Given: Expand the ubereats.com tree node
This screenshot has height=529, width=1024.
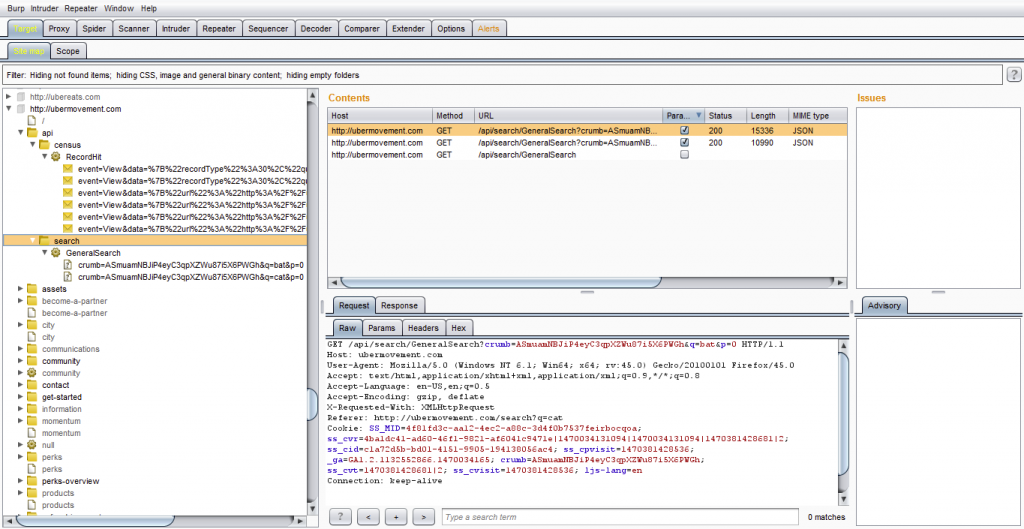Looking at the screenshot, I should (8, 97).
